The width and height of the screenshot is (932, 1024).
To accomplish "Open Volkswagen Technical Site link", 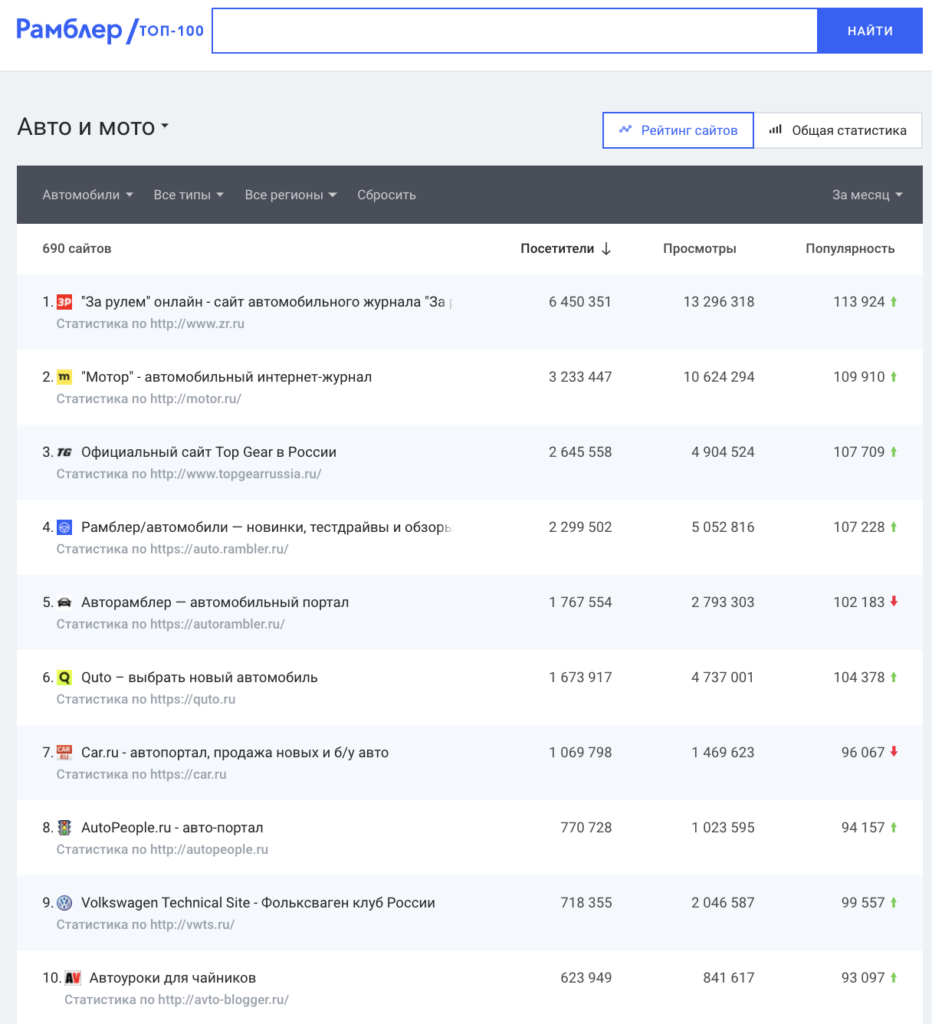I will (258, 903).
